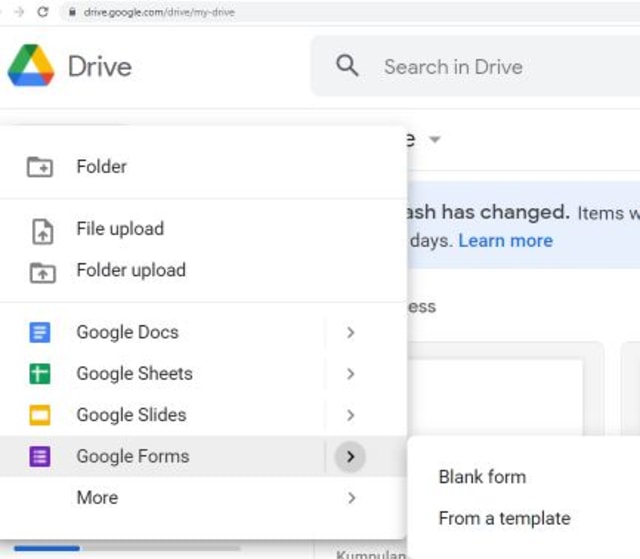This screenshot has width=640, height=559.
Task: Choose From a template option
Action: [x=524, y=519]
